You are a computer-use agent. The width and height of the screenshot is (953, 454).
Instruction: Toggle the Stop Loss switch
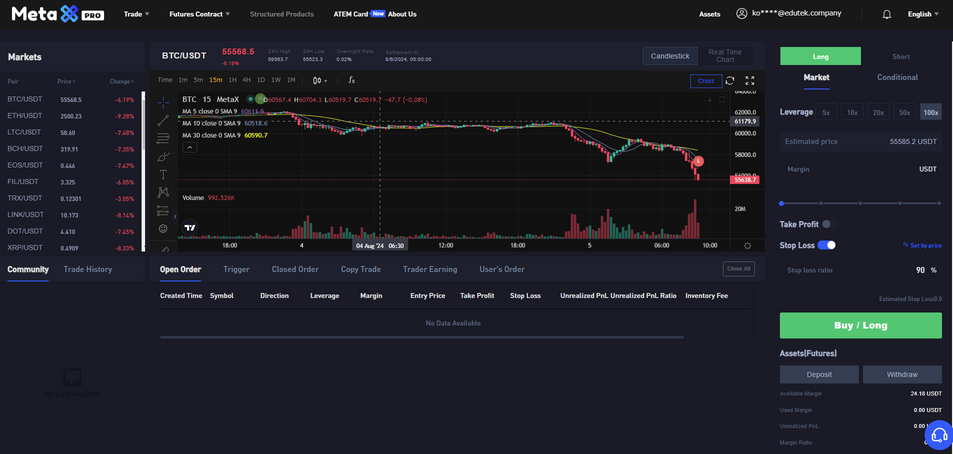pos(826,245)
